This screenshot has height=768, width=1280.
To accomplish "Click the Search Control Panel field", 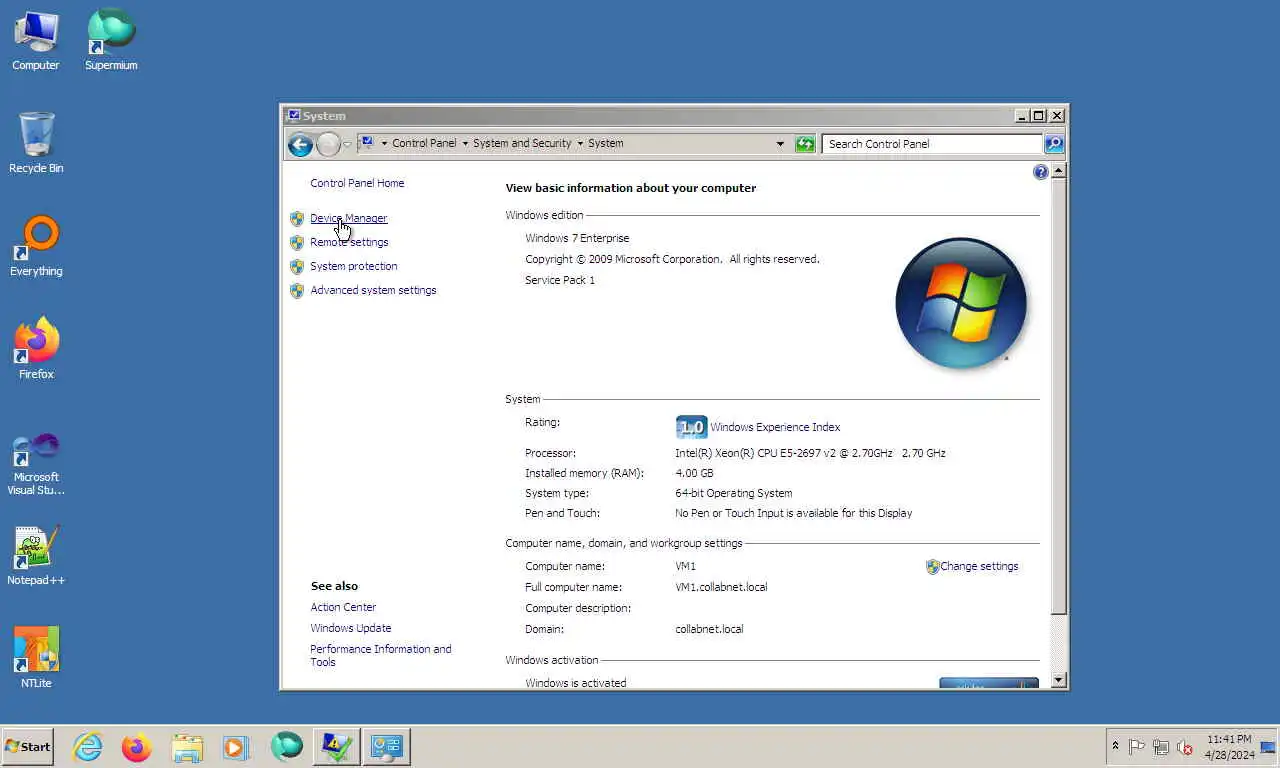I will point(932,144).
